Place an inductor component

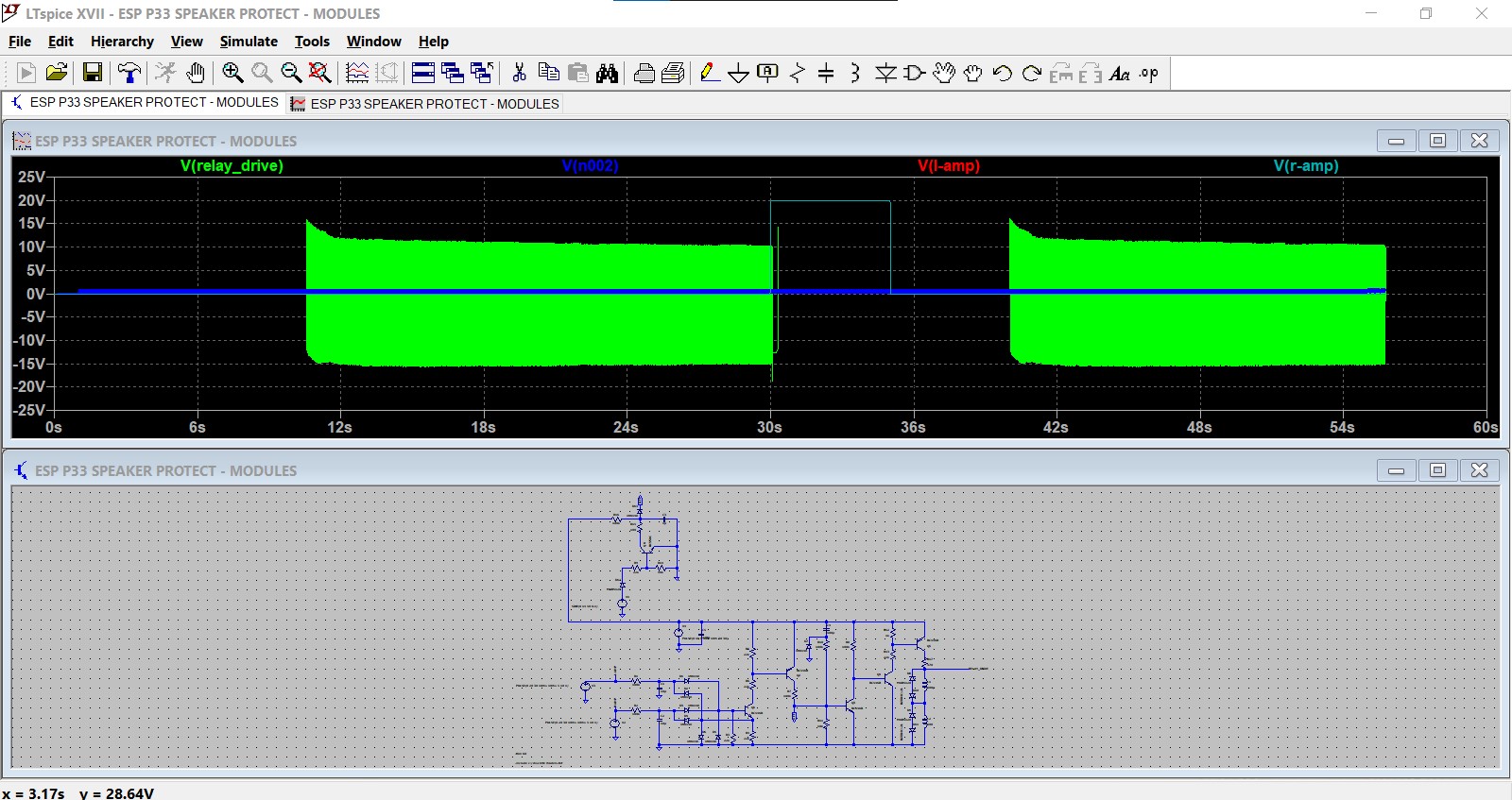[855, 73]
